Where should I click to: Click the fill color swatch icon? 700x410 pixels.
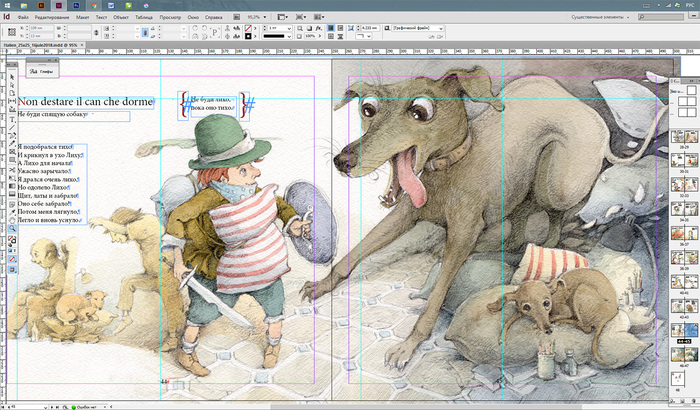point(249,26)
